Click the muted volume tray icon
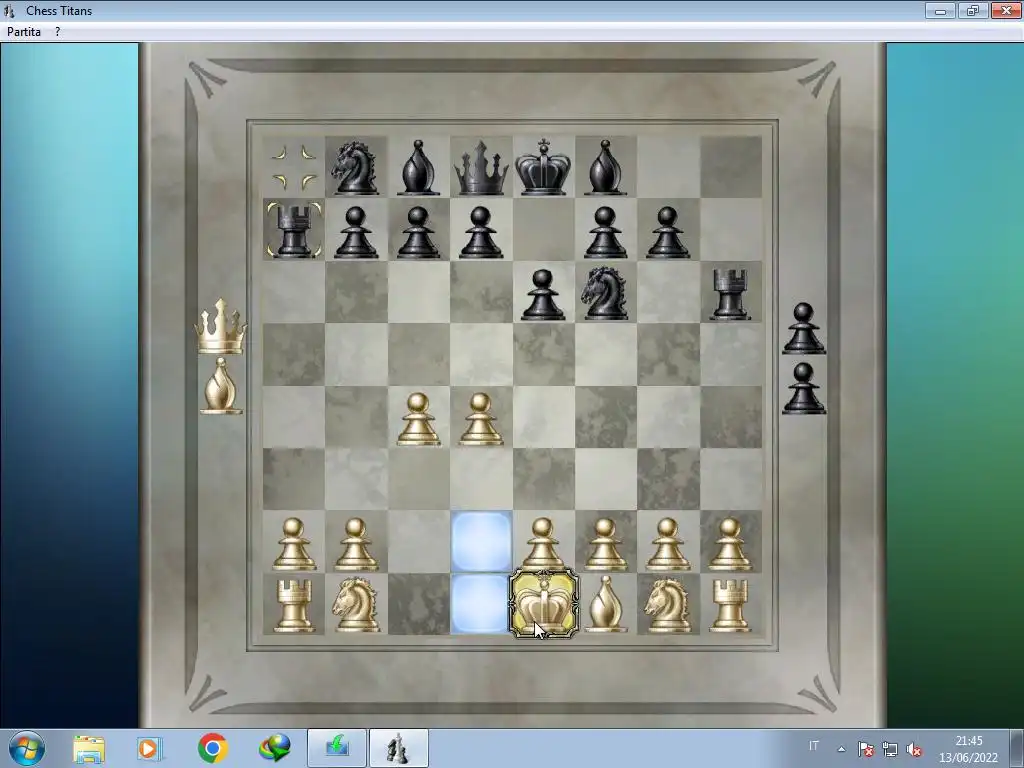The height and width of the screenshot is (768, 1024). coord(914,749)
